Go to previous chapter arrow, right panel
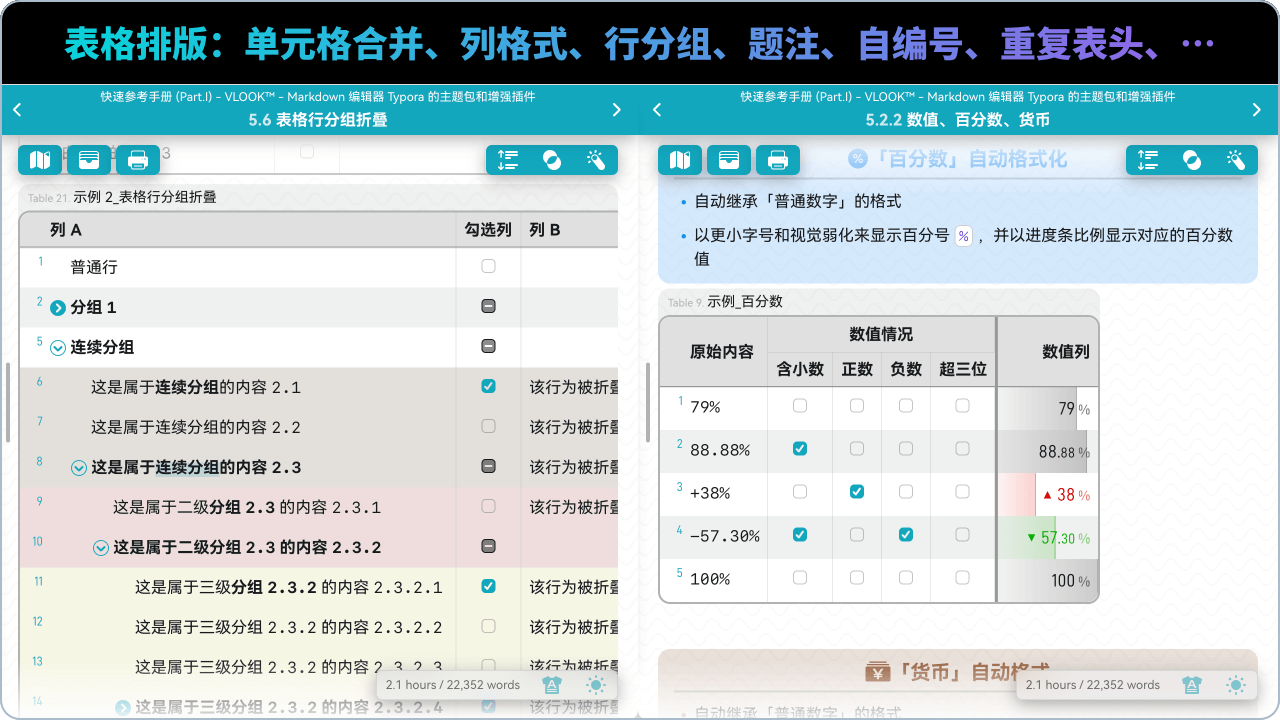Viewport: 1280px width, 720px height. 657,110
